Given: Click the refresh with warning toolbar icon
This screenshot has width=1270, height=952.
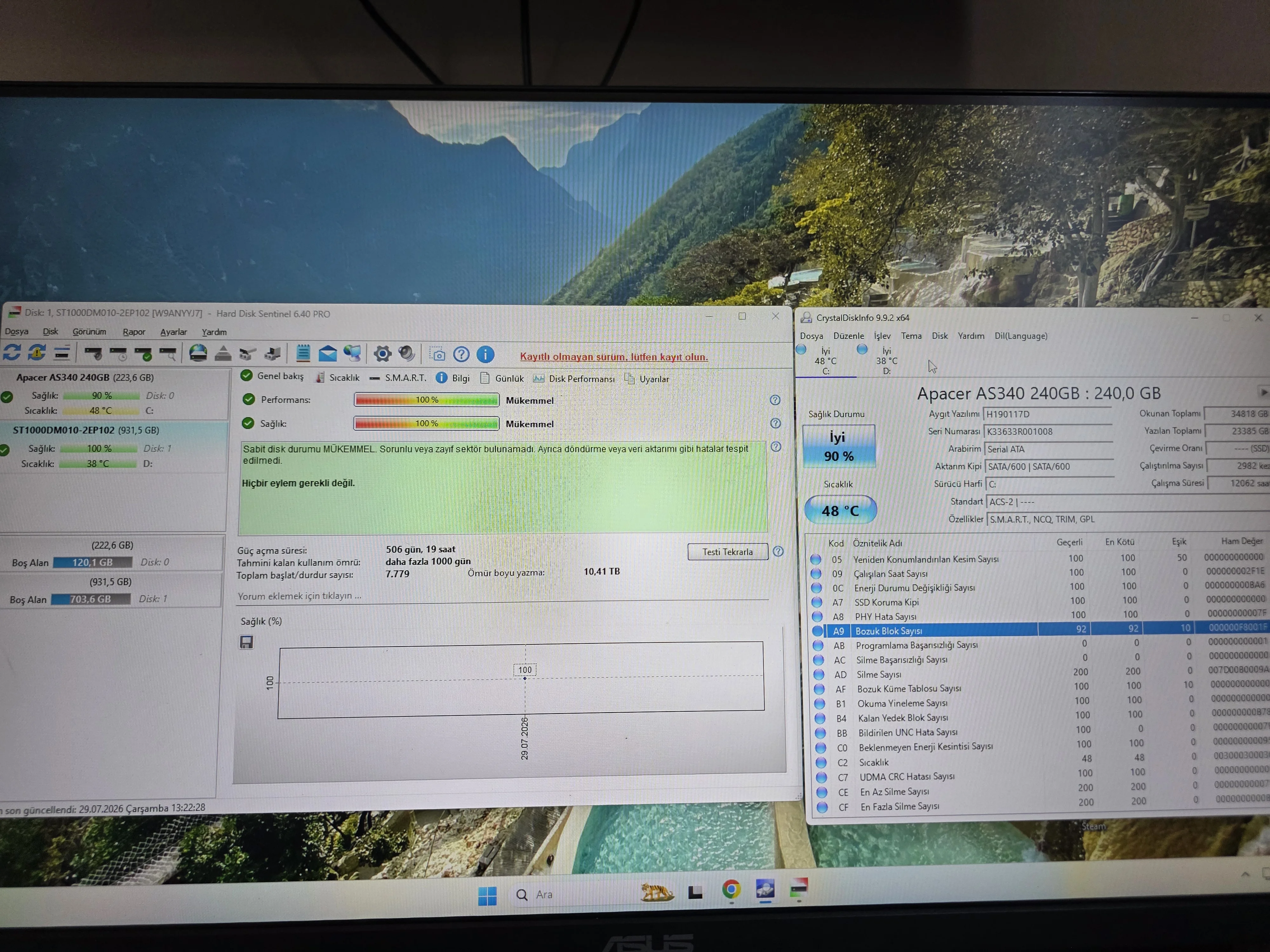Looking at the screenshot, I should coord(37,353).
